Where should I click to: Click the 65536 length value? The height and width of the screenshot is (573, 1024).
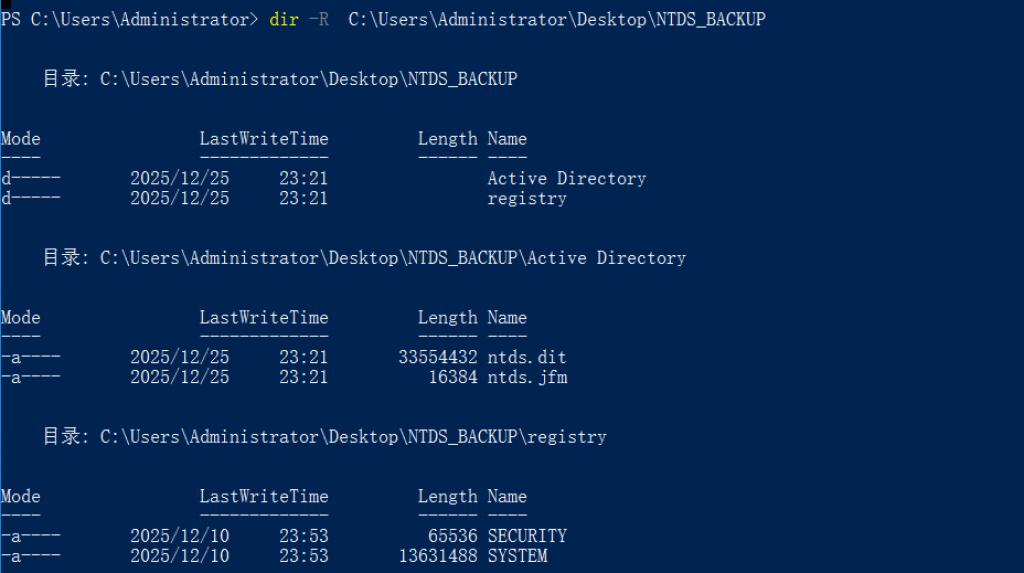[452, 537]
